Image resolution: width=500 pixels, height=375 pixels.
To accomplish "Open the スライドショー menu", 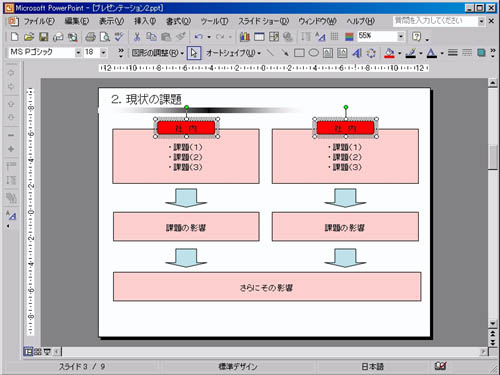I will (x=263, y=21).
